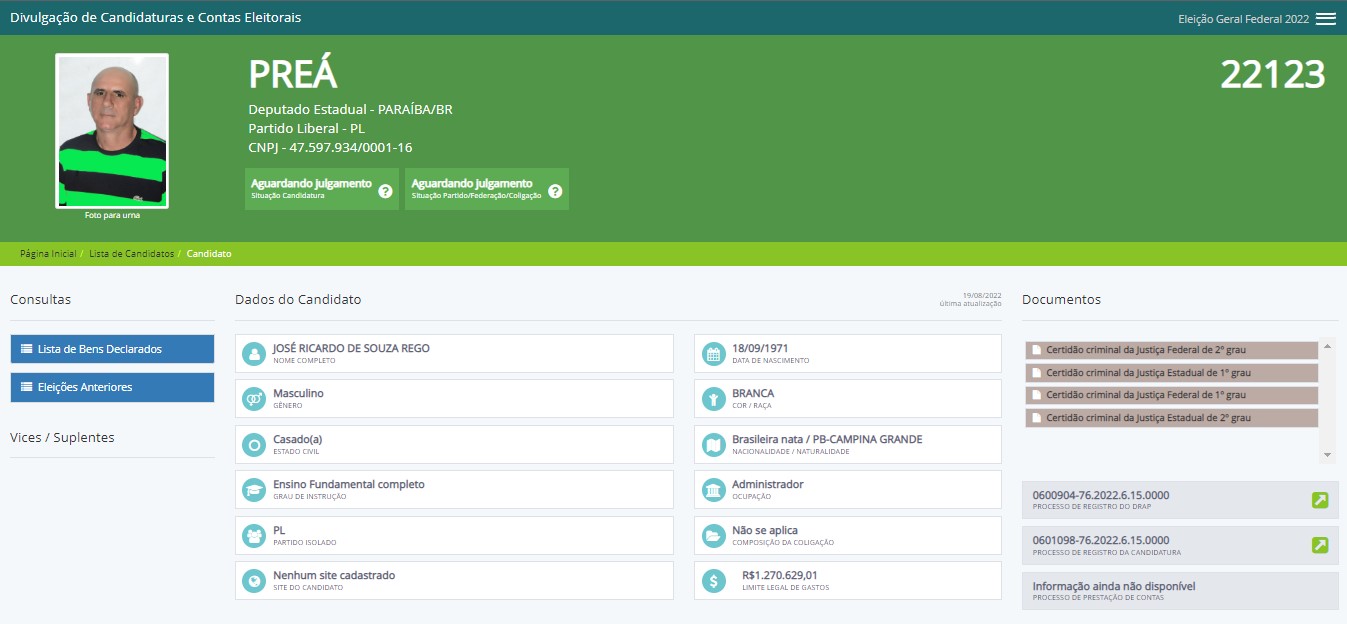Click the graduation cap education icon
Viewport: 1347px width, 624px height.
(254, 489)
